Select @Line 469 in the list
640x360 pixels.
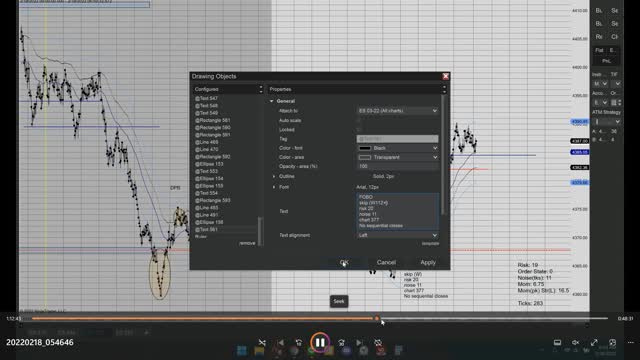[x=207, y=142]
